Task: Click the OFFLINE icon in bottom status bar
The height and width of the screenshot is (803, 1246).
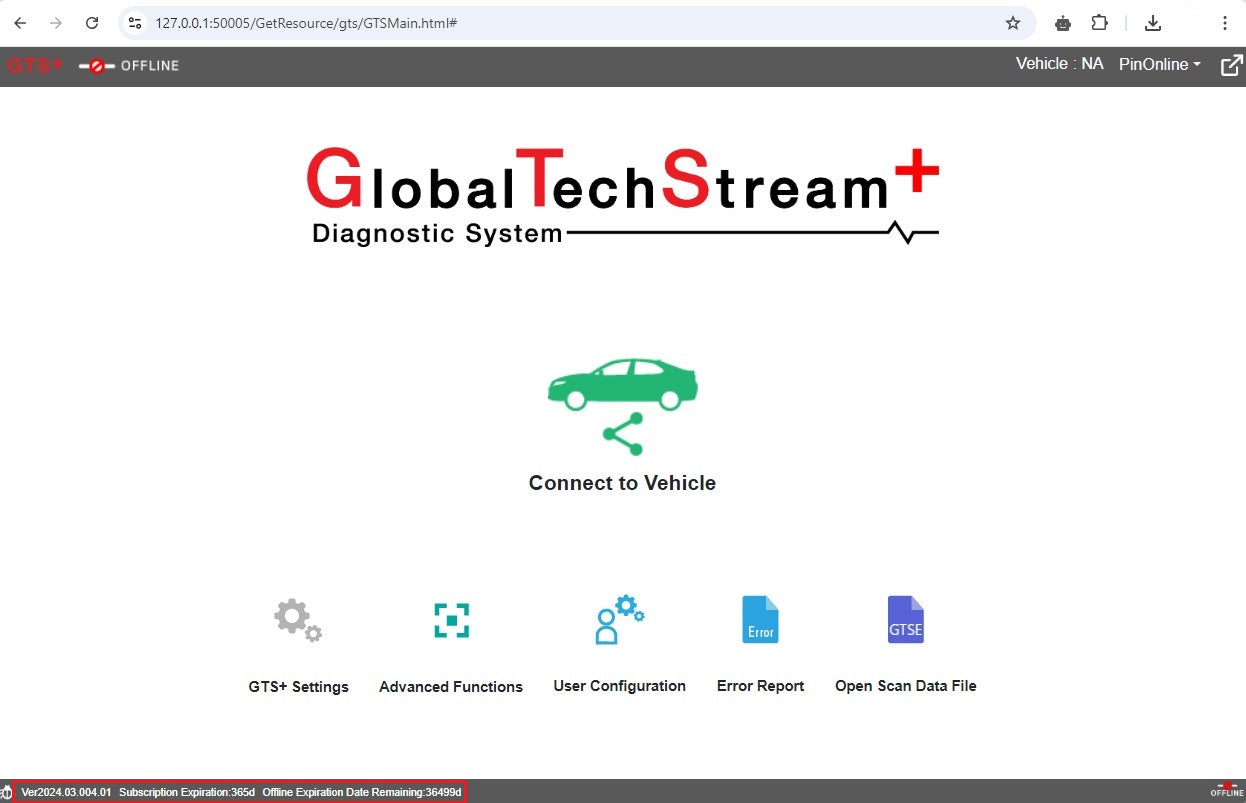Action: [x=1227, y=790]
